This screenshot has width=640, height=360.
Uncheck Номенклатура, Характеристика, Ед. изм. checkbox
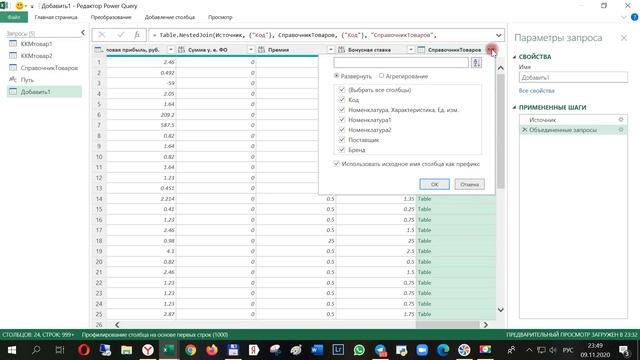click(x=342, y=110)
